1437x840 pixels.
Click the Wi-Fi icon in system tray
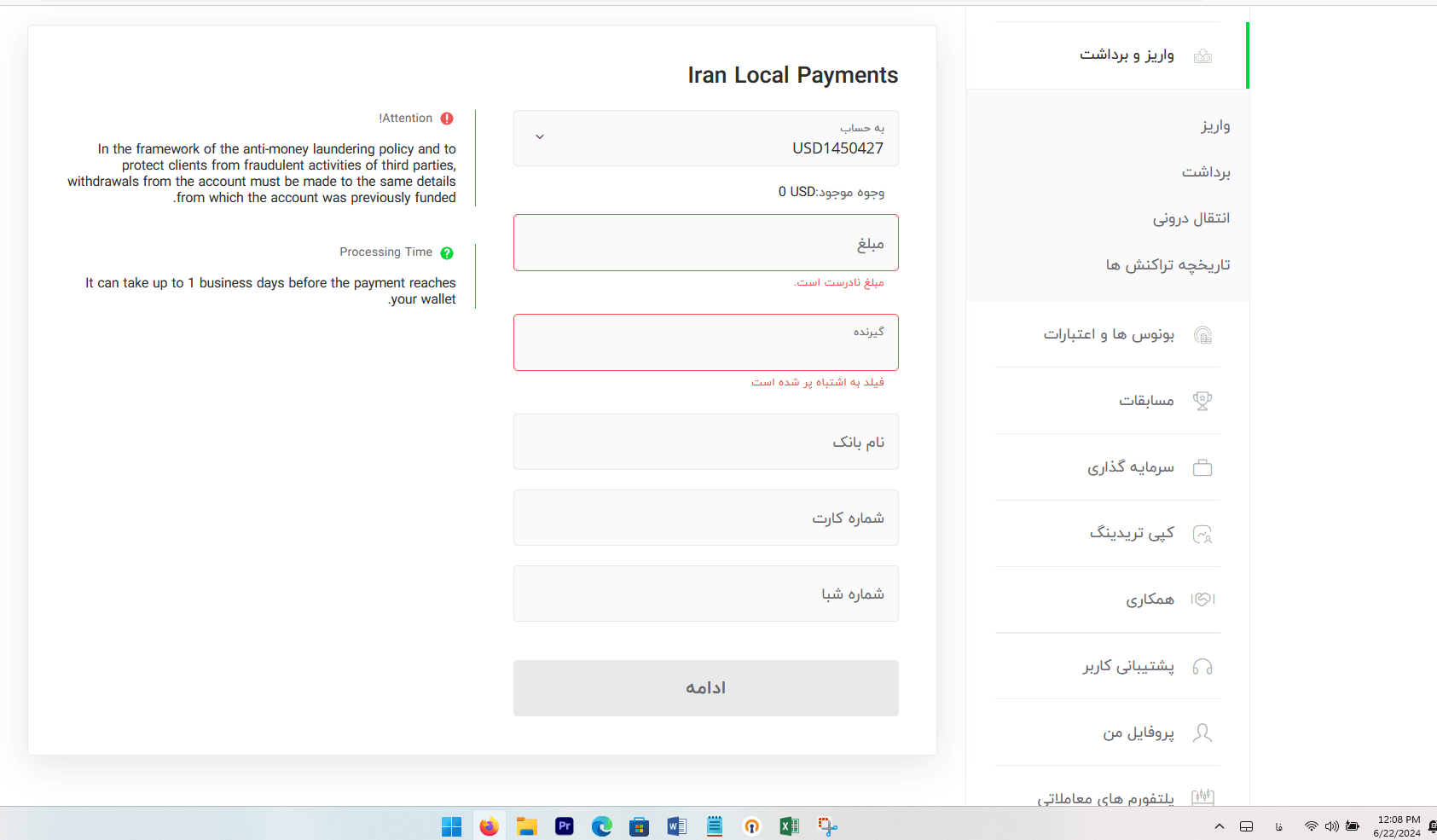pyautogui.click(x=1312, y=826)
